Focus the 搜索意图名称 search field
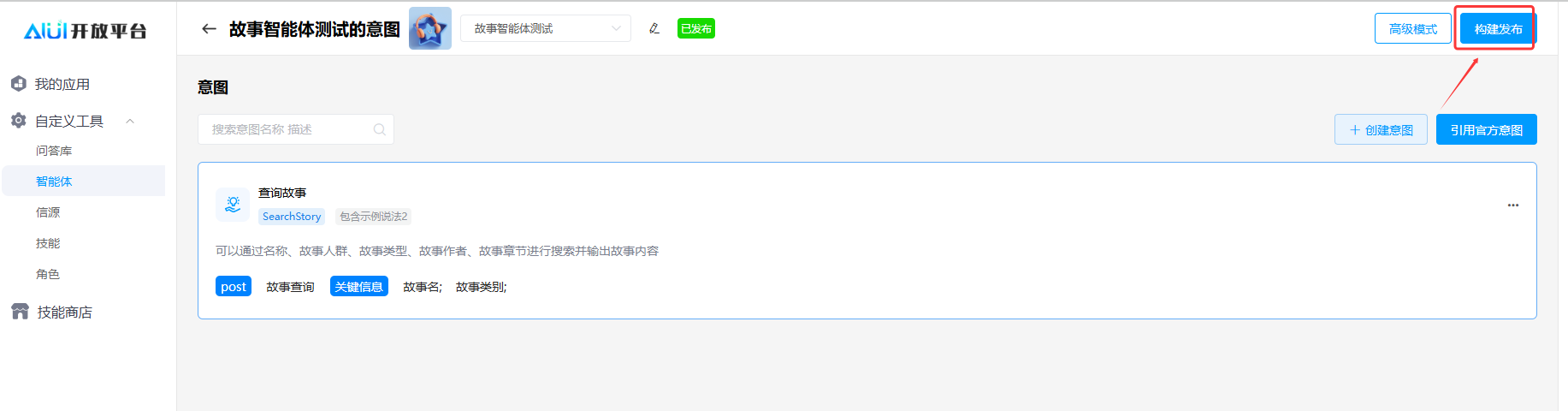This screenshot has height=411, width=1568. [x=287, y=130]
